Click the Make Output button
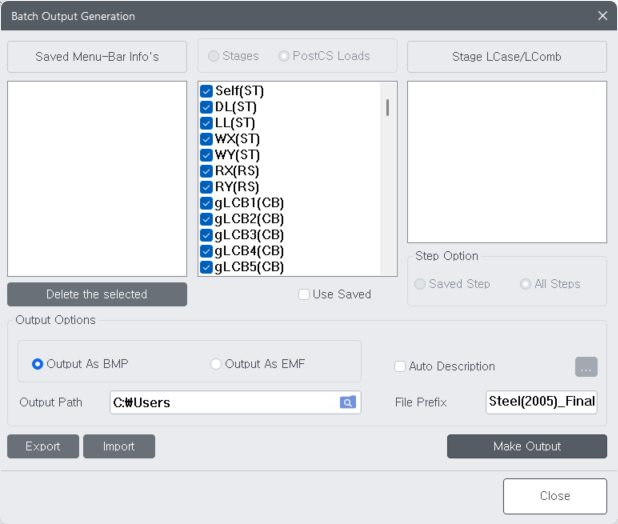The image size is (618, 524). pos(526,446)
